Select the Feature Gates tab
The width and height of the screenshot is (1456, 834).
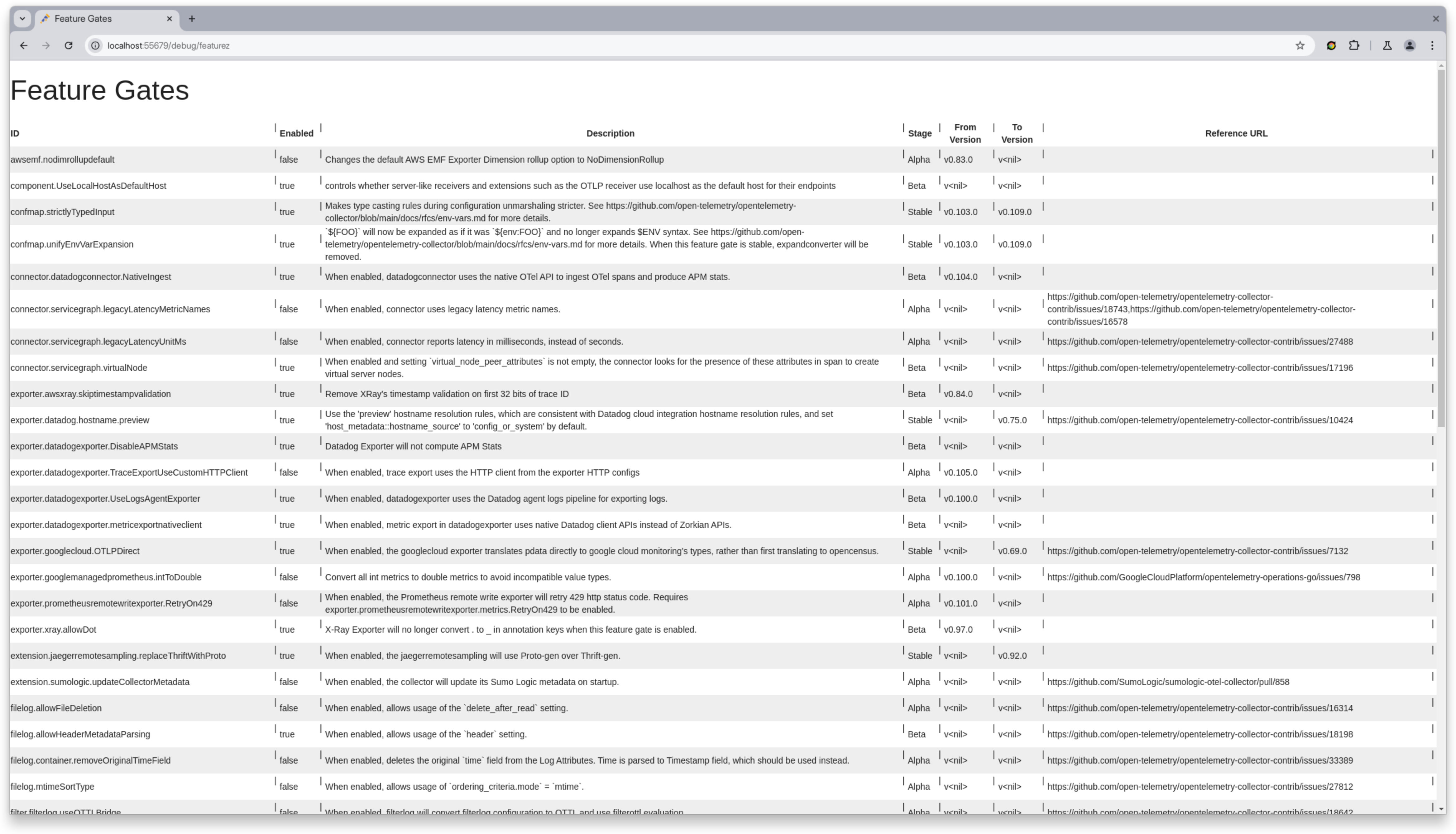[x=107, y=19]
